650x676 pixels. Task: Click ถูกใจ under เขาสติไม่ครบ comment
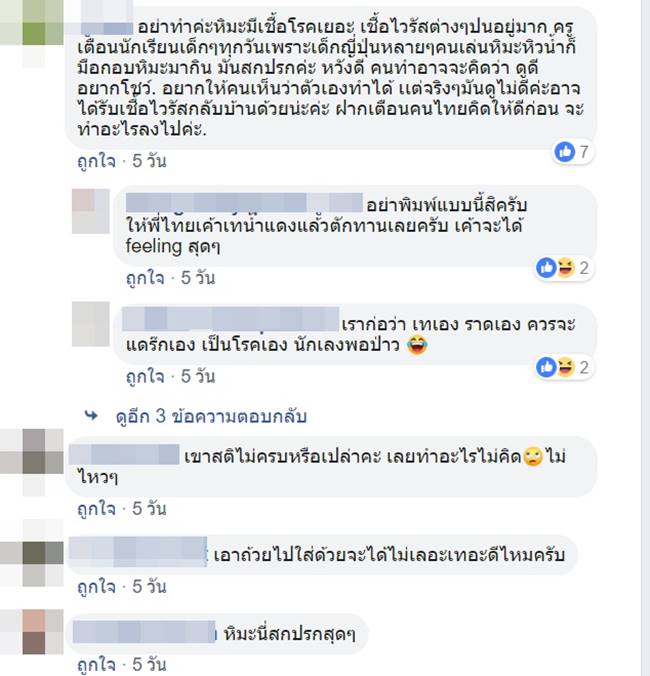(x=97, y=509)
